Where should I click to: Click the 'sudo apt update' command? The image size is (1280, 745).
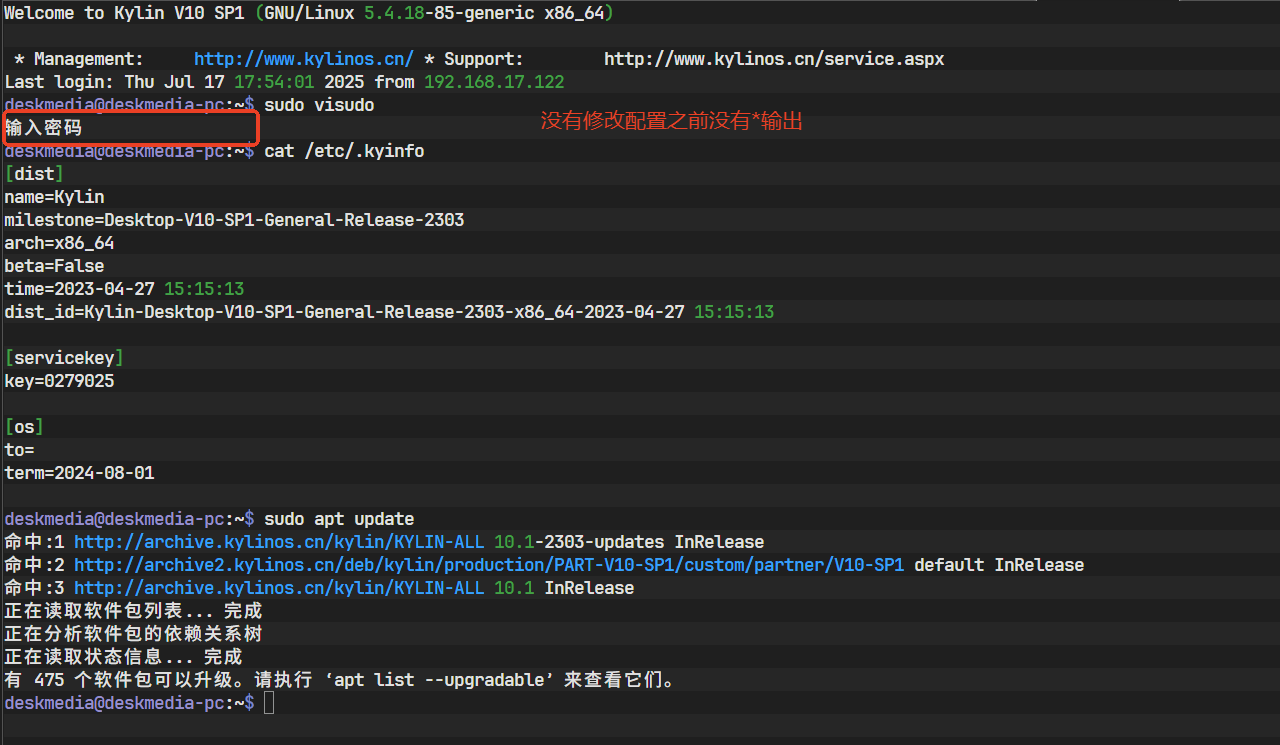tap(339, 519)
